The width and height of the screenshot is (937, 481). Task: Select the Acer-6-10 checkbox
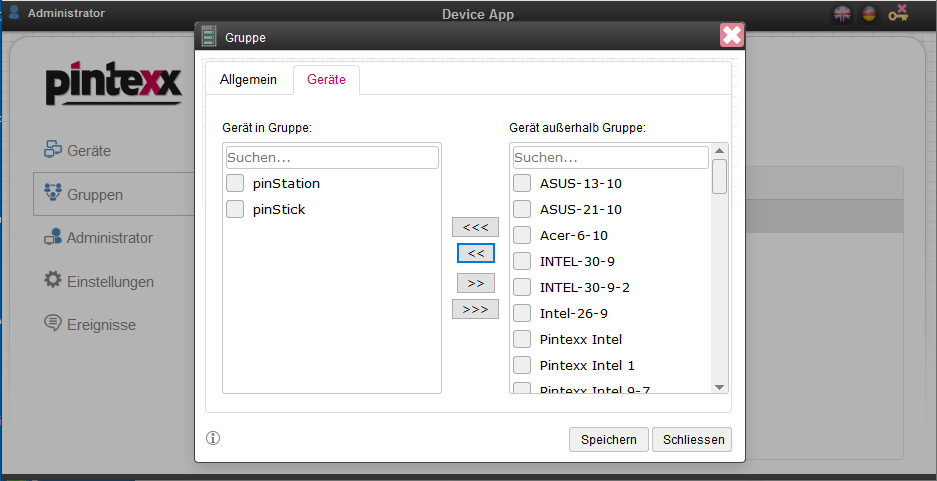pos(522,235)
